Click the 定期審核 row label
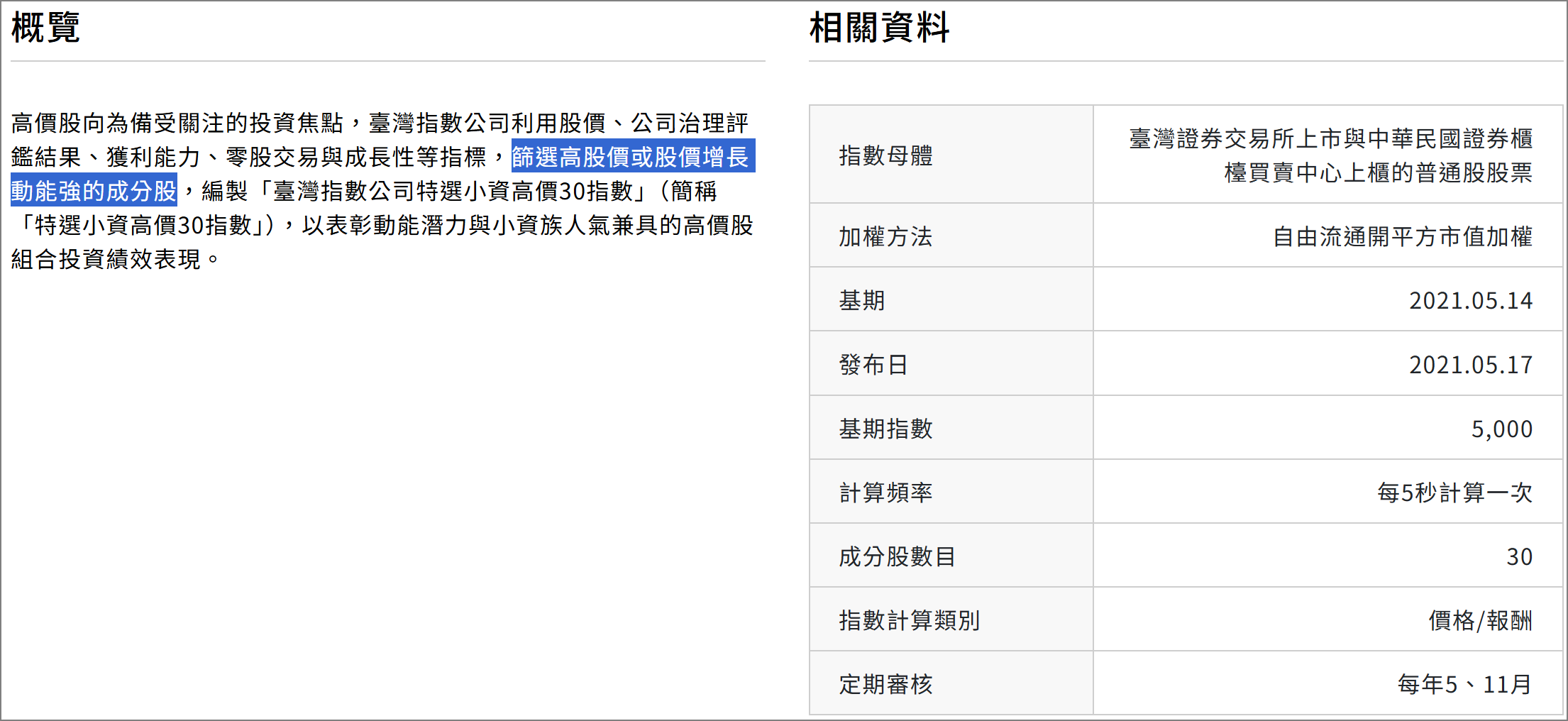The image size is (1568, 721). click(x=885, y=683)
